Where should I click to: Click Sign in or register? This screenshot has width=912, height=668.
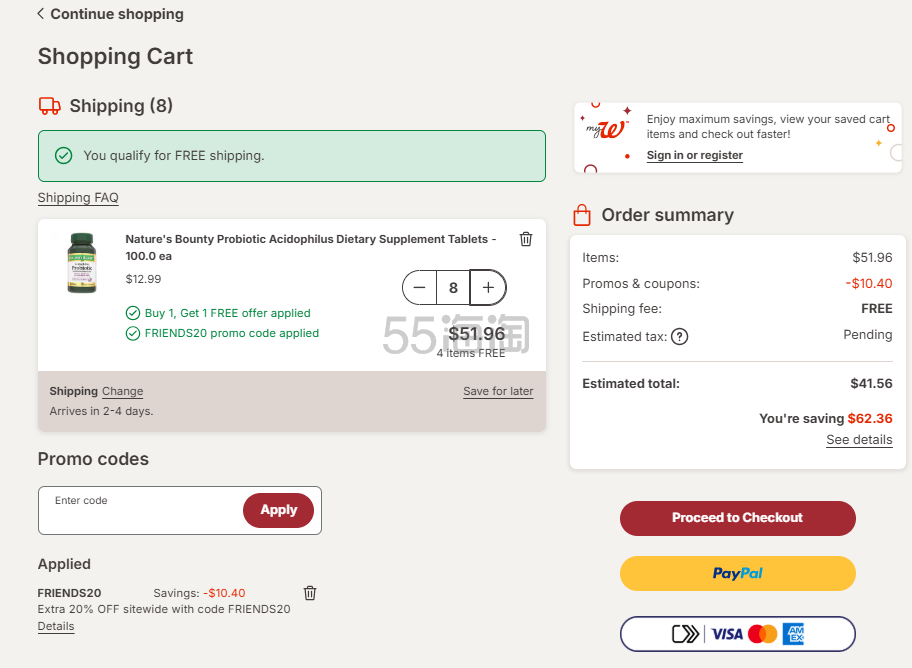coord(694,155)
